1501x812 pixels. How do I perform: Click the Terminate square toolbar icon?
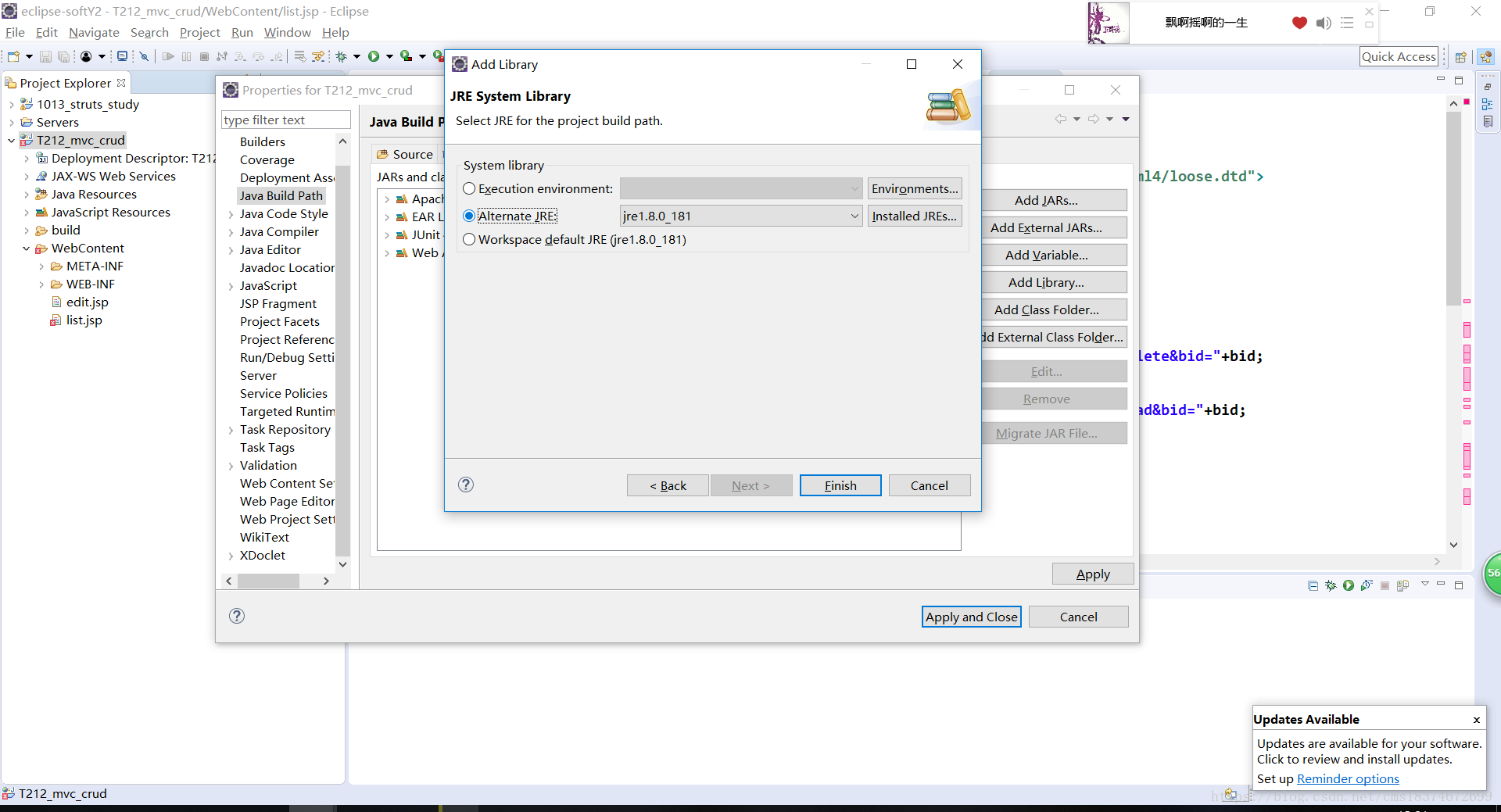204,56
